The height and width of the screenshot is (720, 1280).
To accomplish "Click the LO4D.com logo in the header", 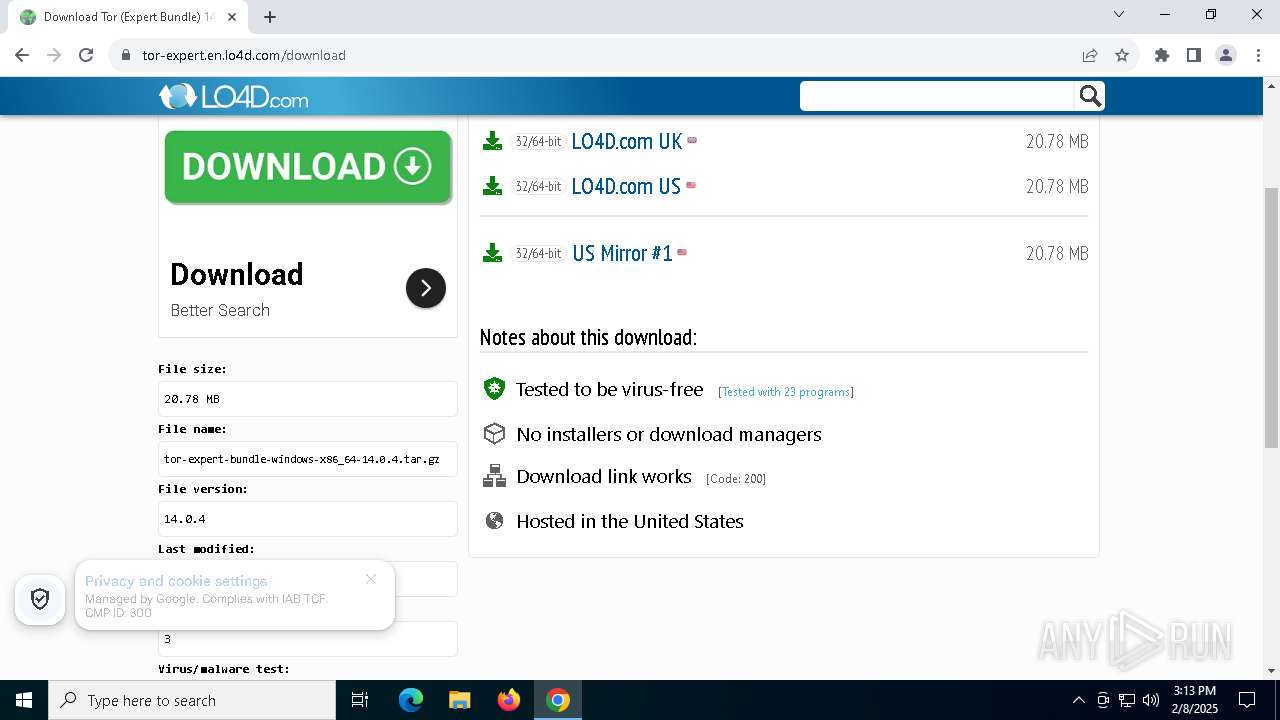I will pos(233,96).
